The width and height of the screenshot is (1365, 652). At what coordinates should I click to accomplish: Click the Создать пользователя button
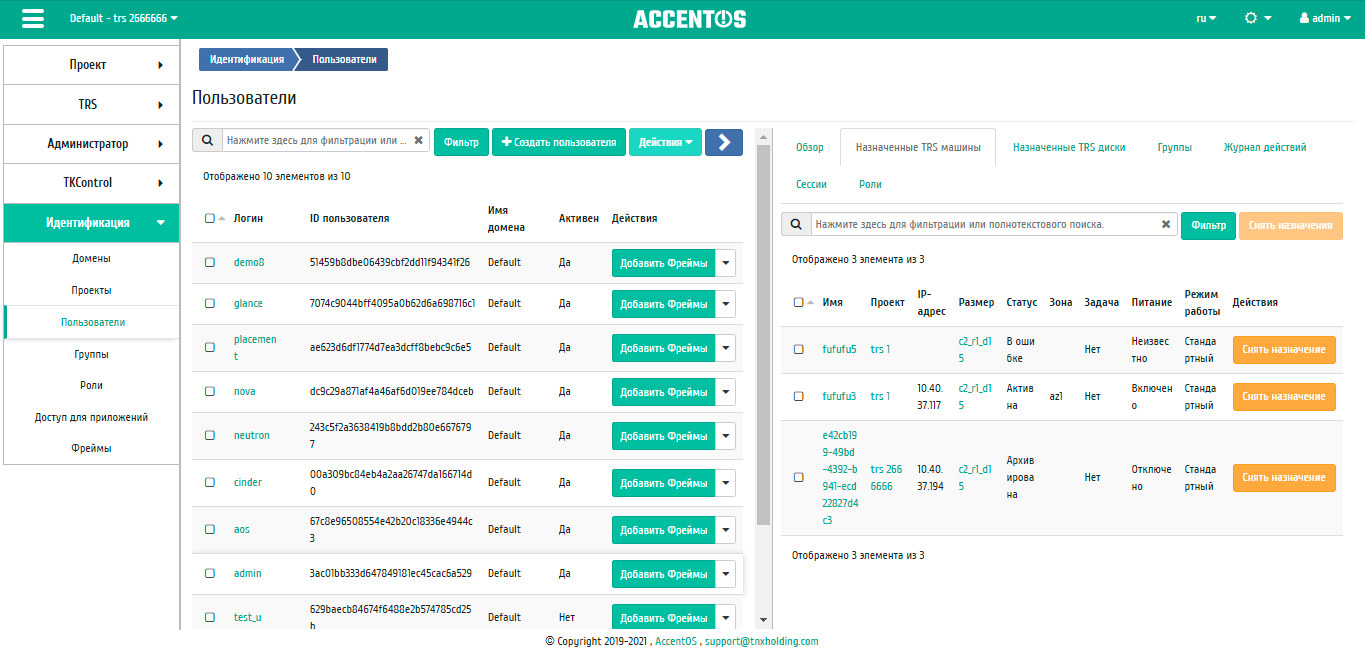(558, 143)
